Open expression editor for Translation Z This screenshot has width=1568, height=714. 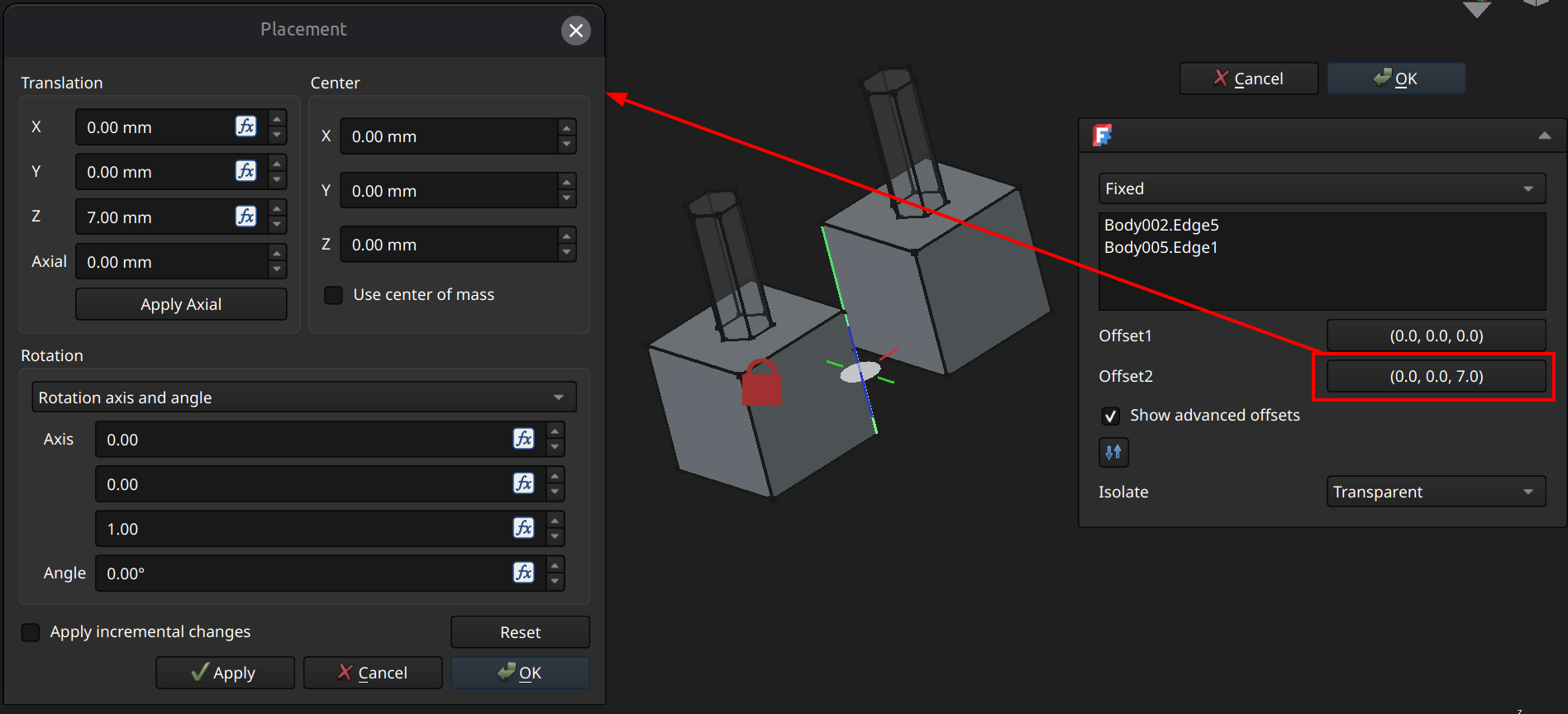(x=246, y=217)
